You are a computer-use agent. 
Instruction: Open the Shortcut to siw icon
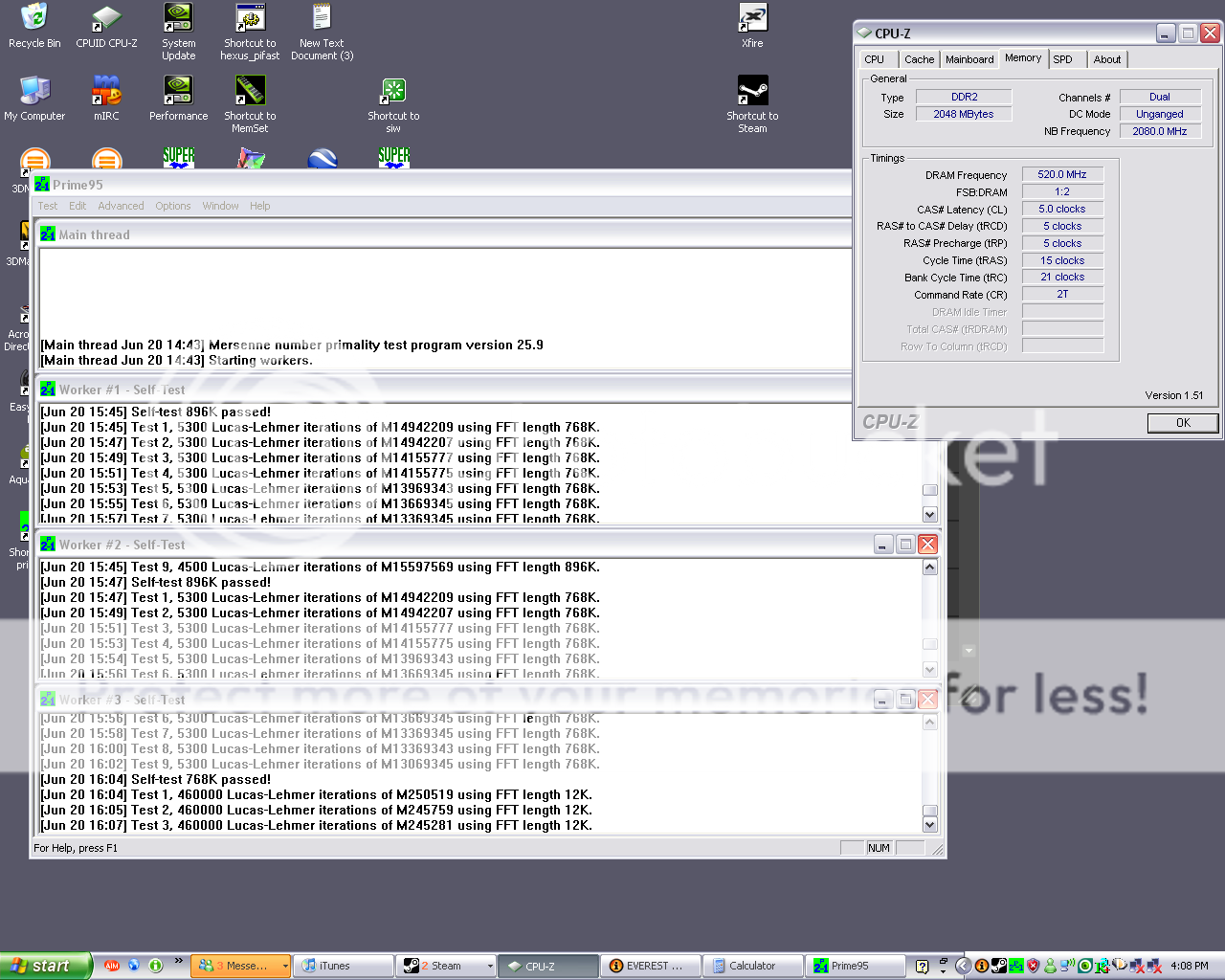[x=393, y=91]
